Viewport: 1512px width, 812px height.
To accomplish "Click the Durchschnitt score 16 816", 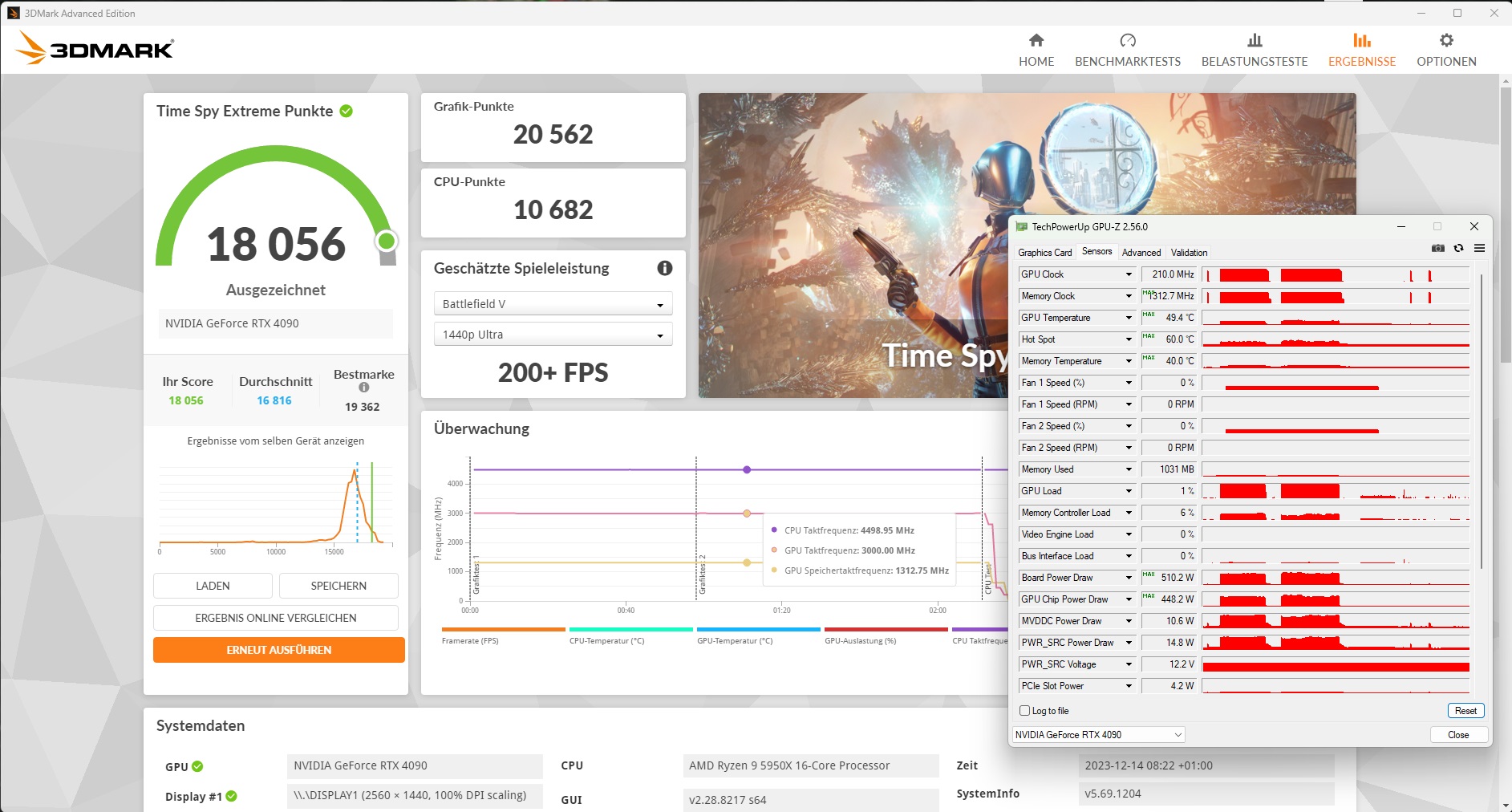I will point(274,400).
